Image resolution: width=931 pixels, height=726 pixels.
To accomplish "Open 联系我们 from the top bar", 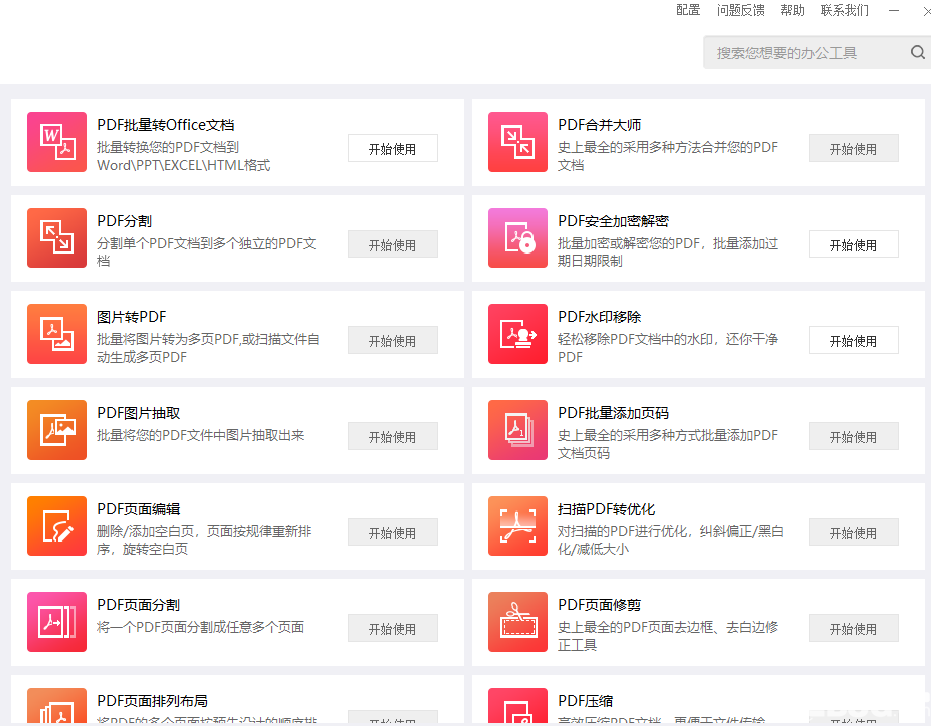I will click(x=847, y=10).
